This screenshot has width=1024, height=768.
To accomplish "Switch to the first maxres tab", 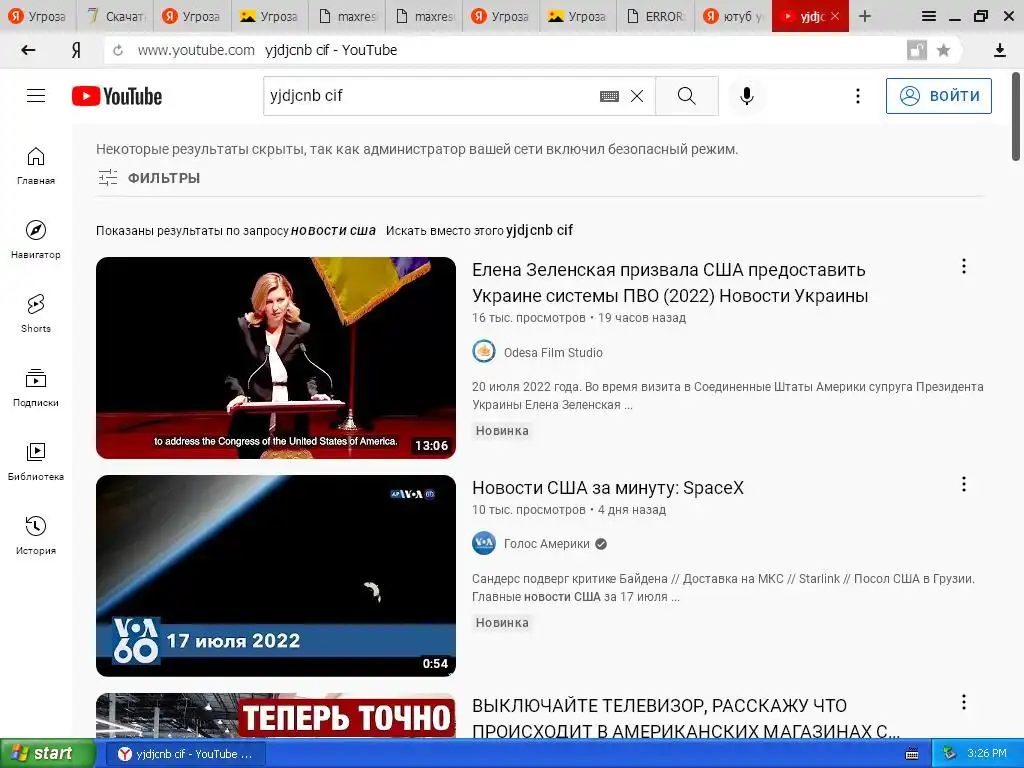I will point(347,16).
